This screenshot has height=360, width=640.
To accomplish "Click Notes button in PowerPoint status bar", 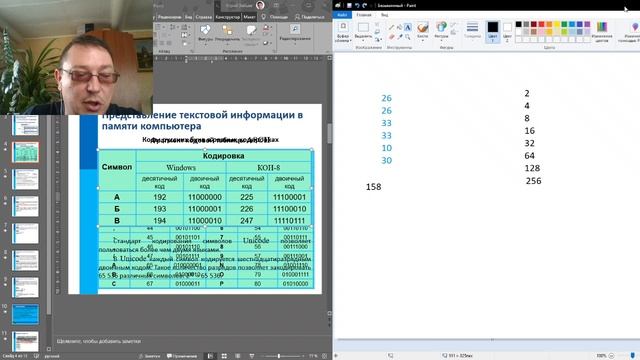I will coord(149,356).
